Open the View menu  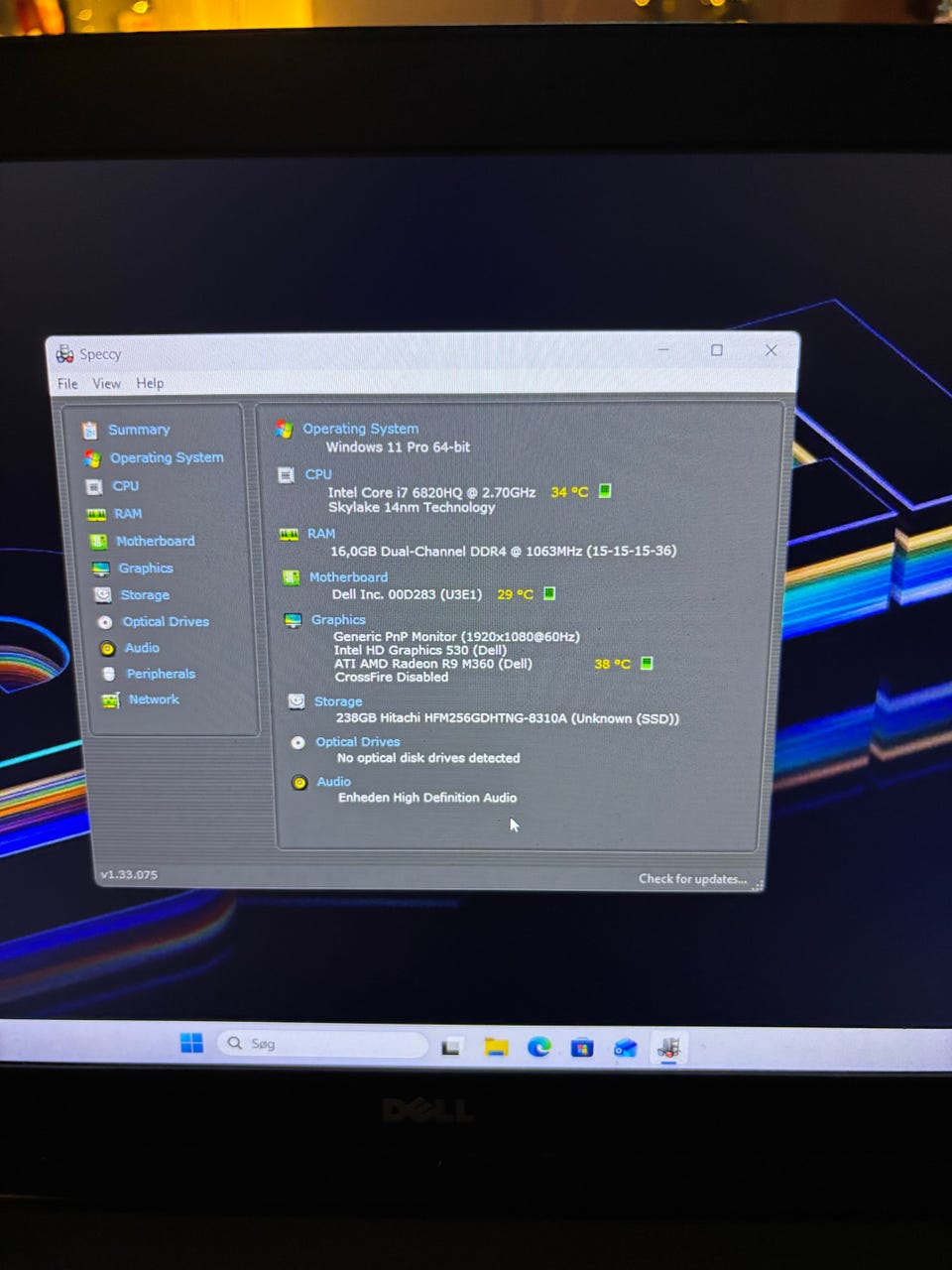[x=107, y=384]
